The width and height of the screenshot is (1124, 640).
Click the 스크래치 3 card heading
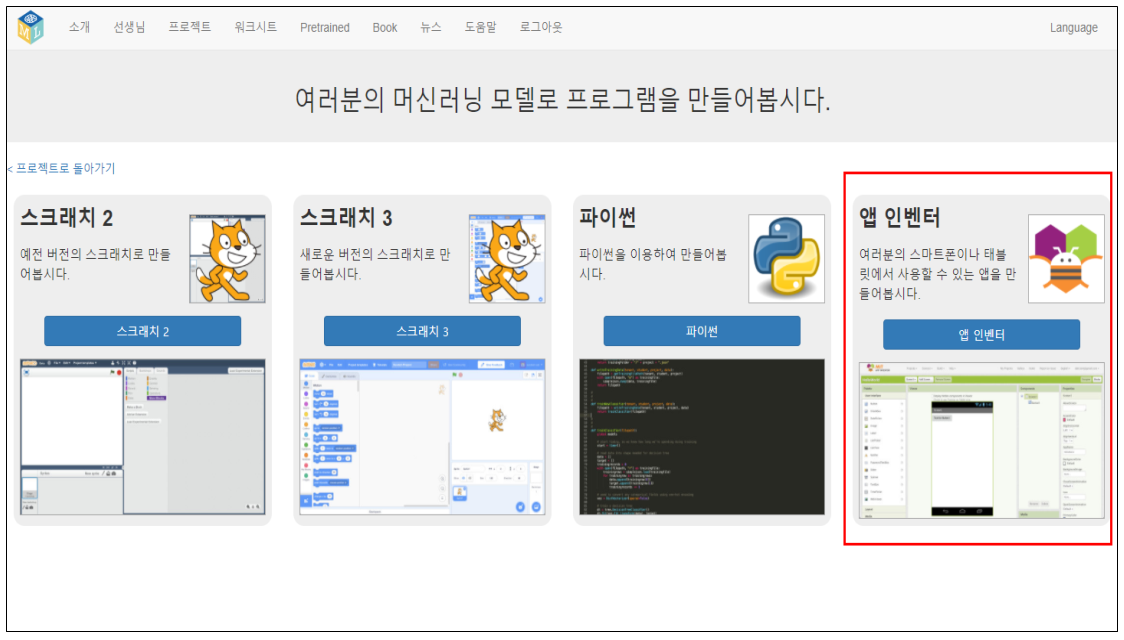(346, 217)
